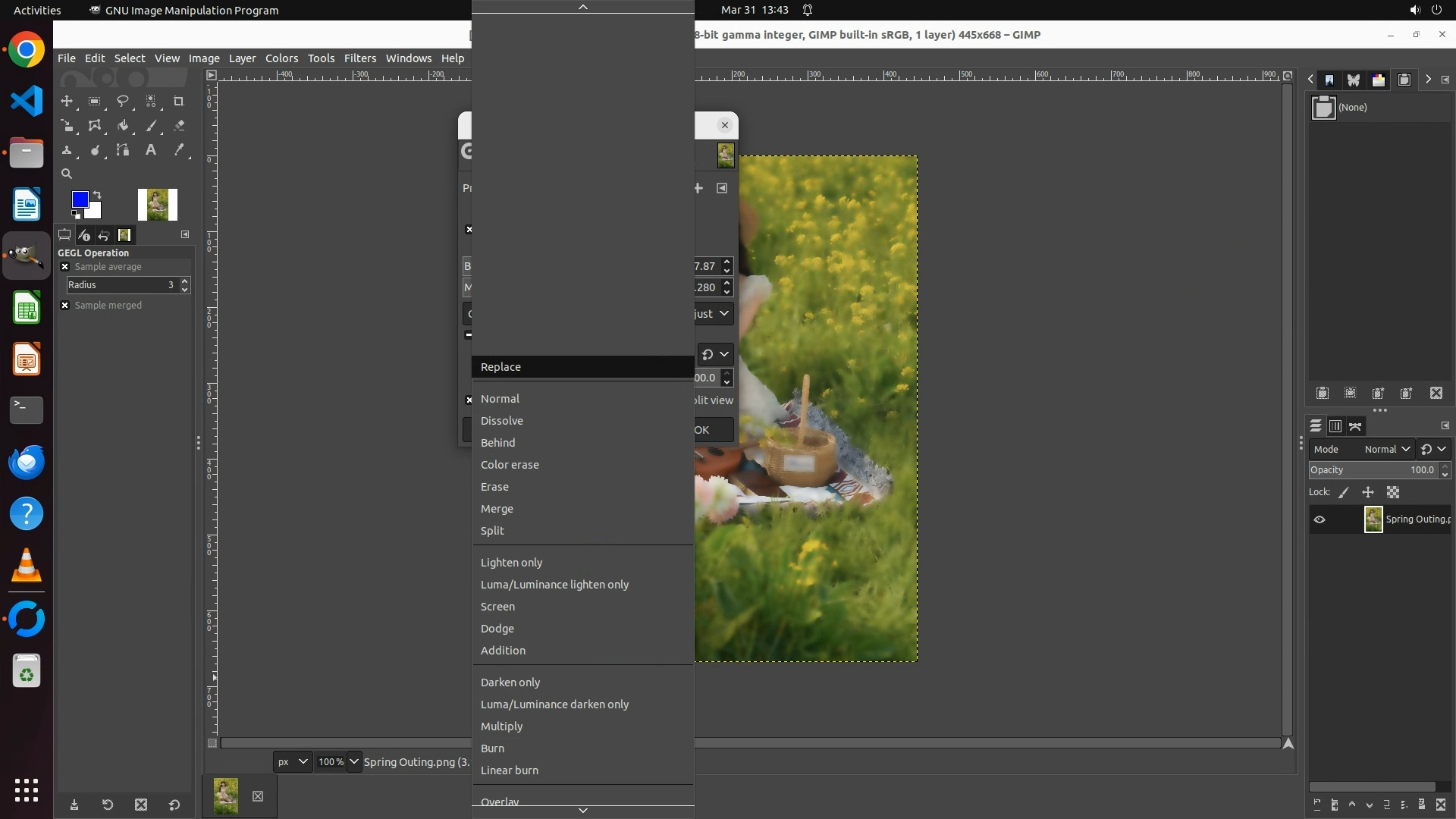Select the Crop tool
This screenshot has width=1456, height=819.
tap(179, 101)
